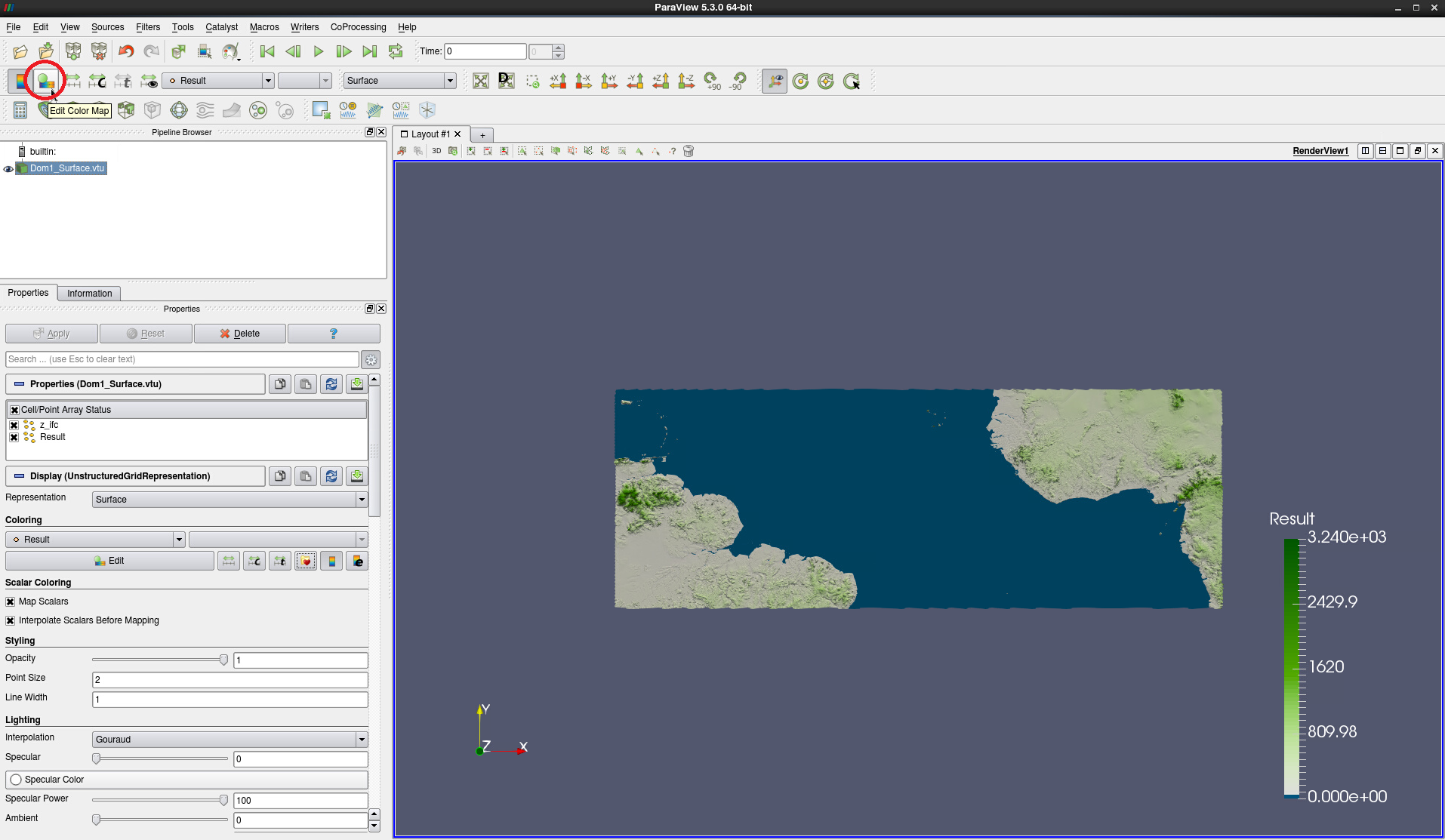Open the Catalyst menu

[221, 27]
